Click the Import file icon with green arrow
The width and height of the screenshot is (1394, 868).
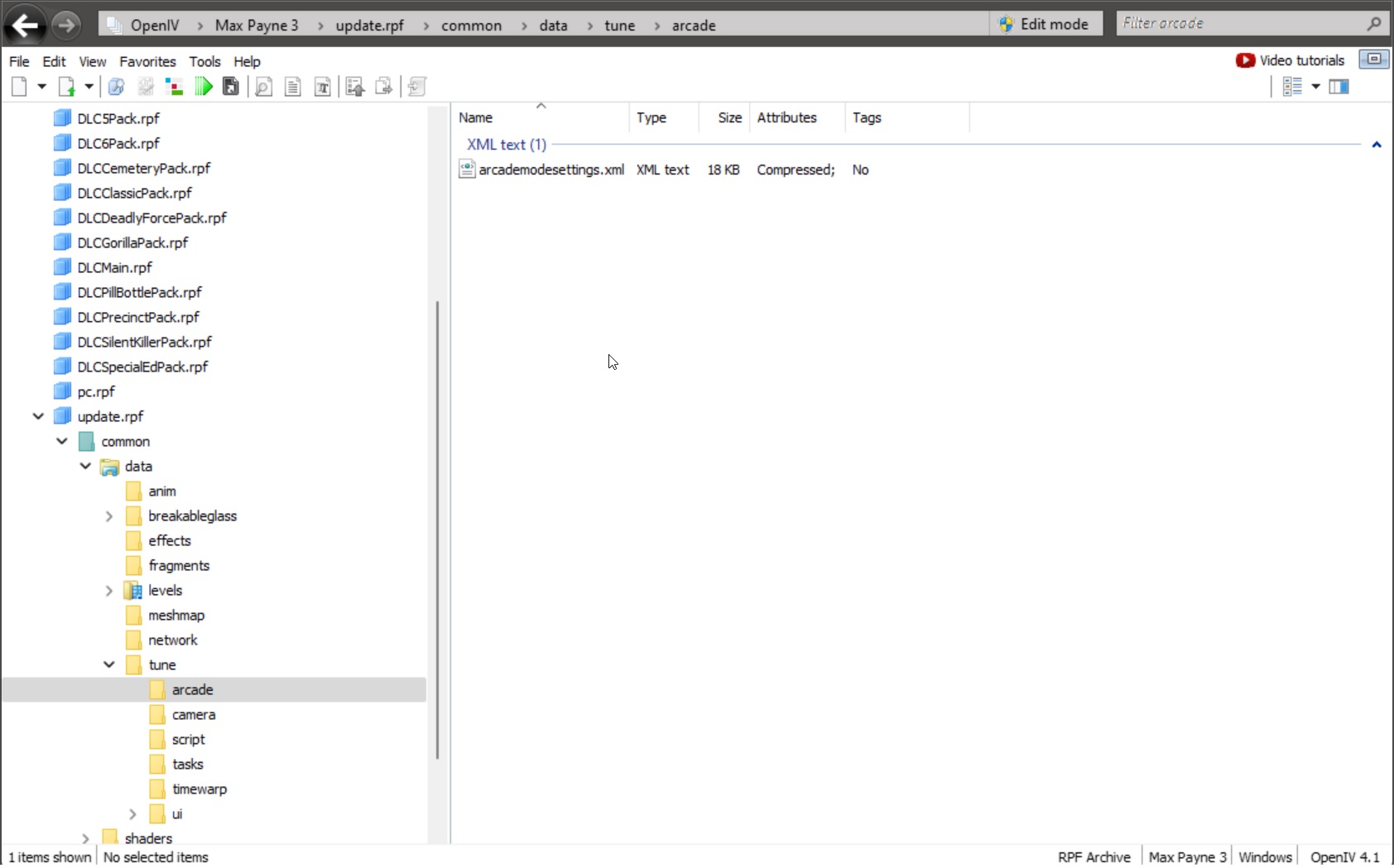[x=67, y=86]
